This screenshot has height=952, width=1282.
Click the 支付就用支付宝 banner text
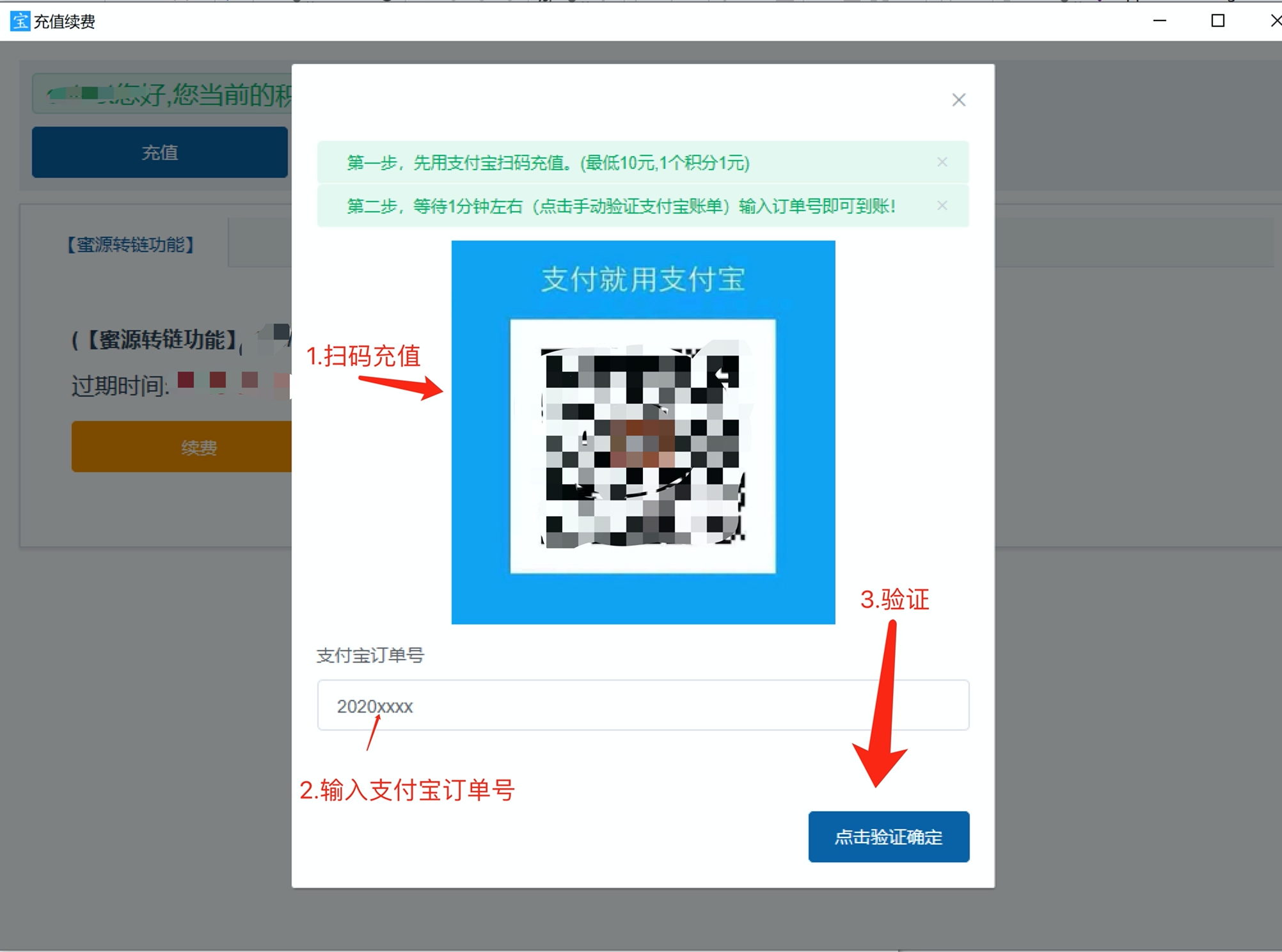tap(644, 279)
